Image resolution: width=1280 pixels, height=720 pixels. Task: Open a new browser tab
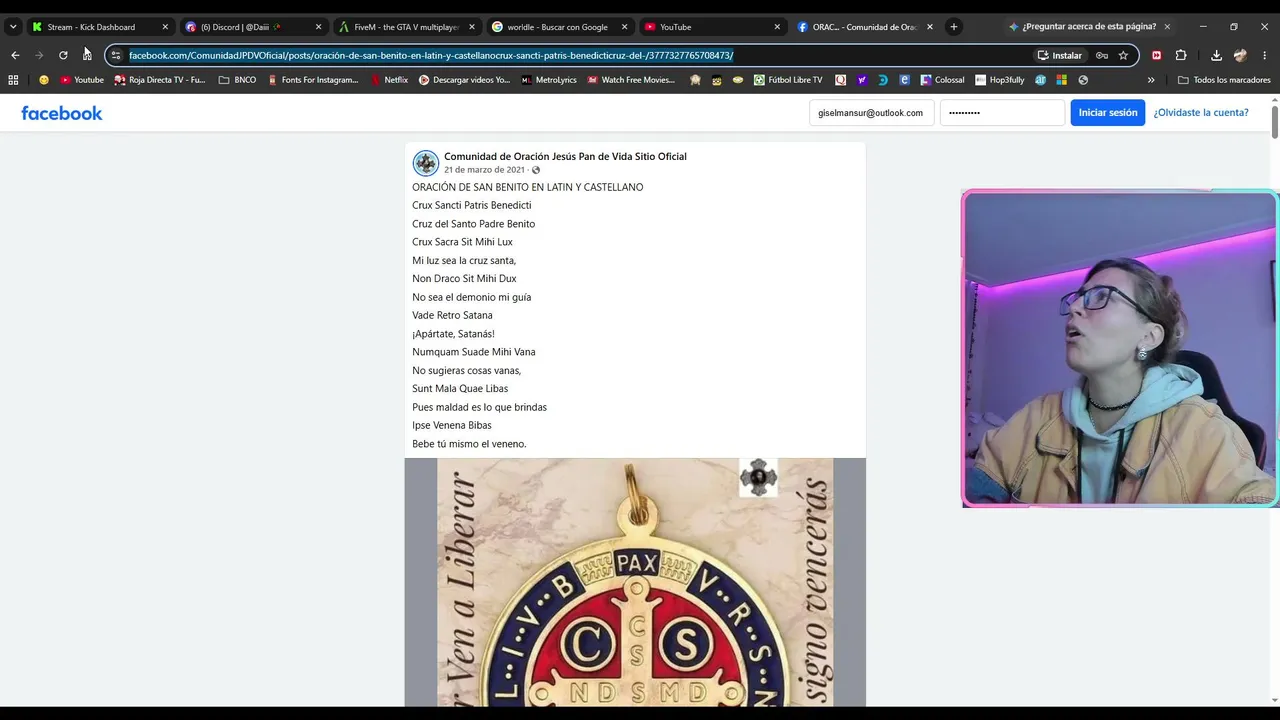tap(954, 27)
